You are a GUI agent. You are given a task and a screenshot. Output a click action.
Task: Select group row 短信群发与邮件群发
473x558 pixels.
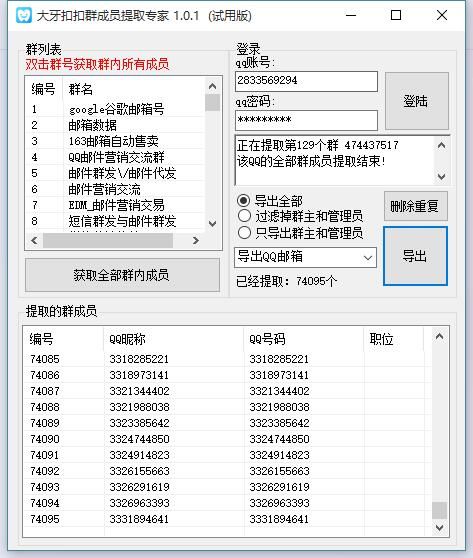pos(116,221)
